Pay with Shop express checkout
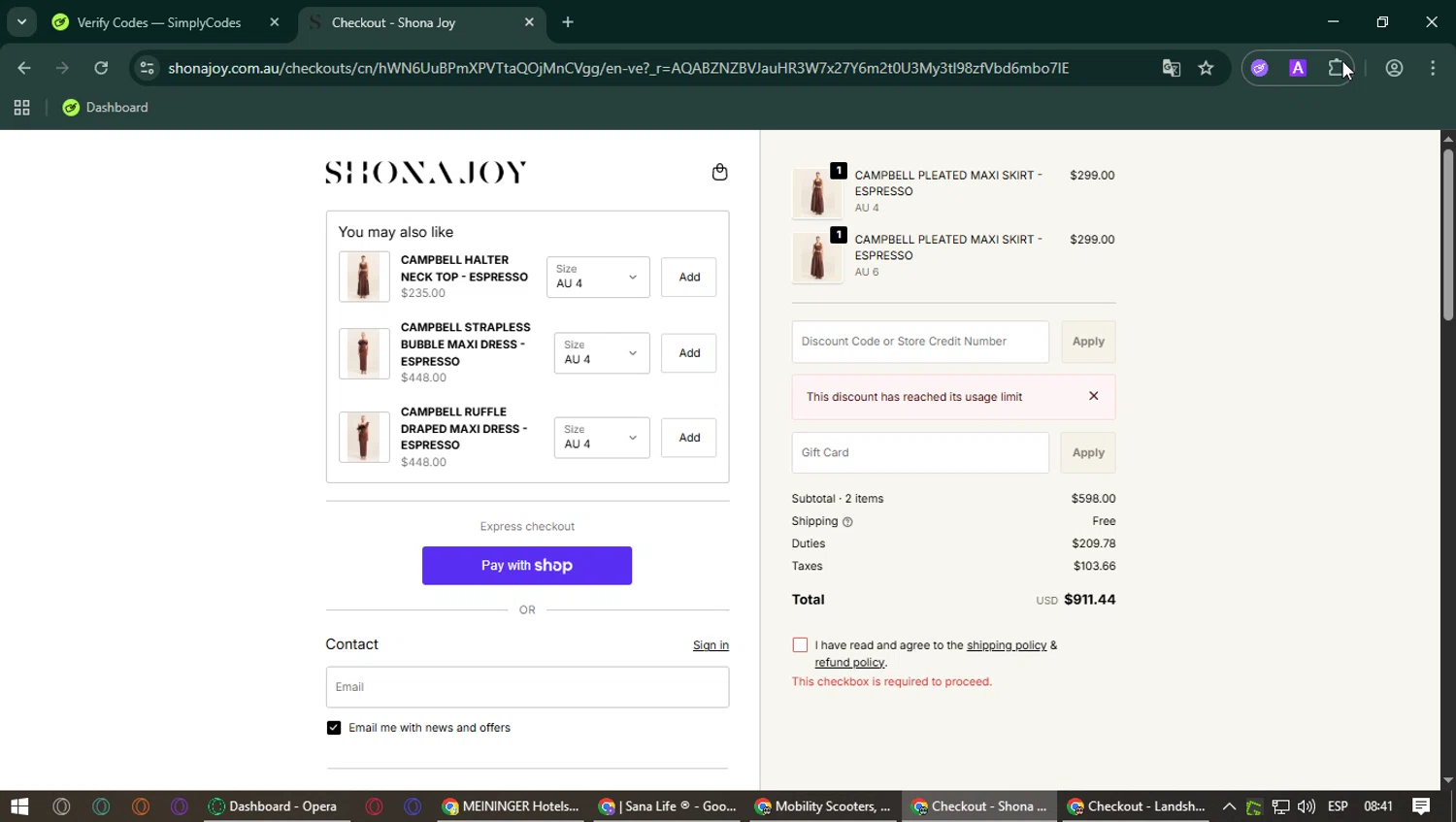This screenshot has height=822, width=1456. [x=527, y=566]
